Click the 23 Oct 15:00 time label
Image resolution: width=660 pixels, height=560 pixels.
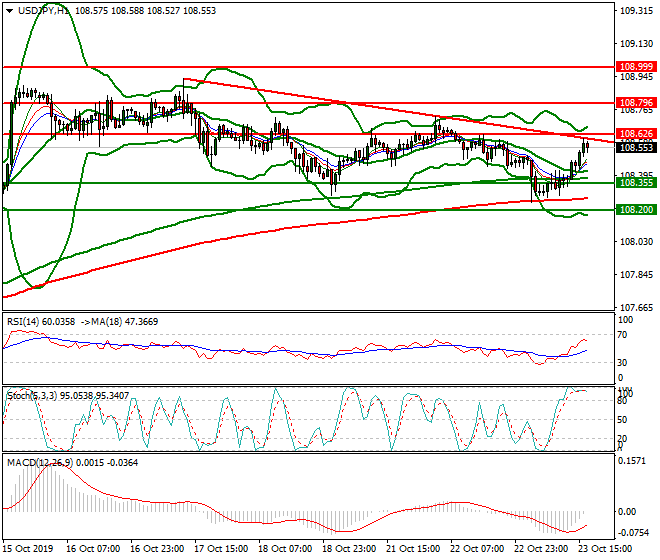pos(605,549)
